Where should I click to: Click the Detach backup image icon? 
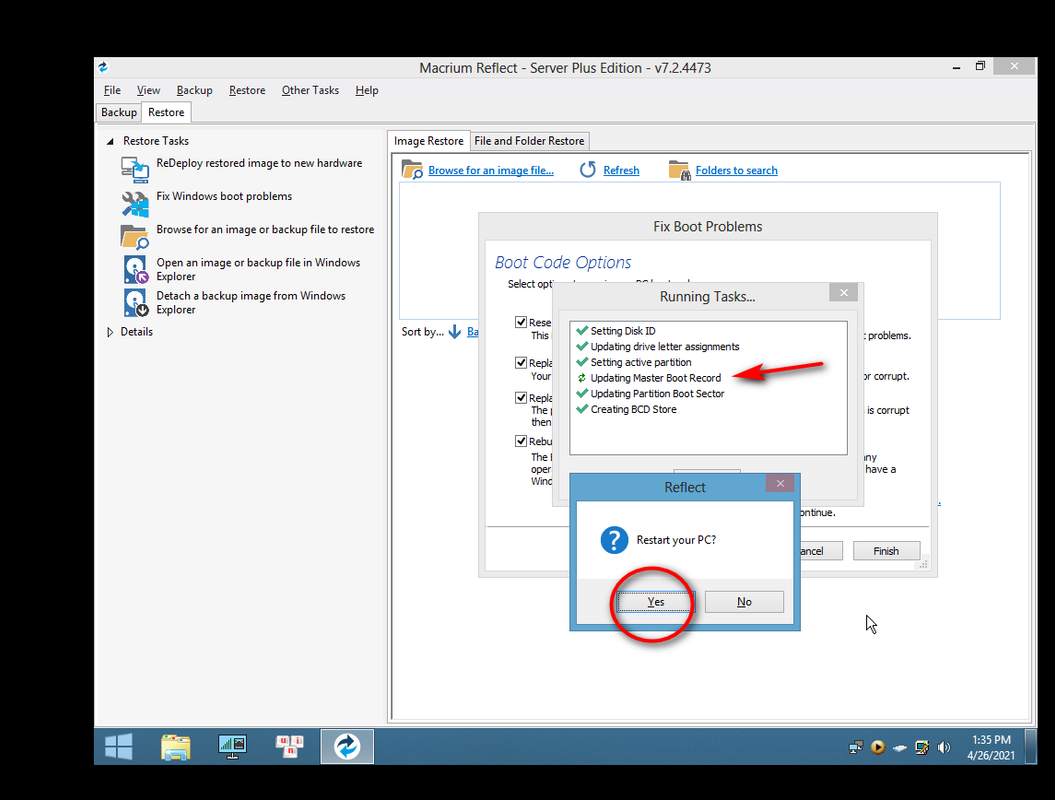[135, 303]
